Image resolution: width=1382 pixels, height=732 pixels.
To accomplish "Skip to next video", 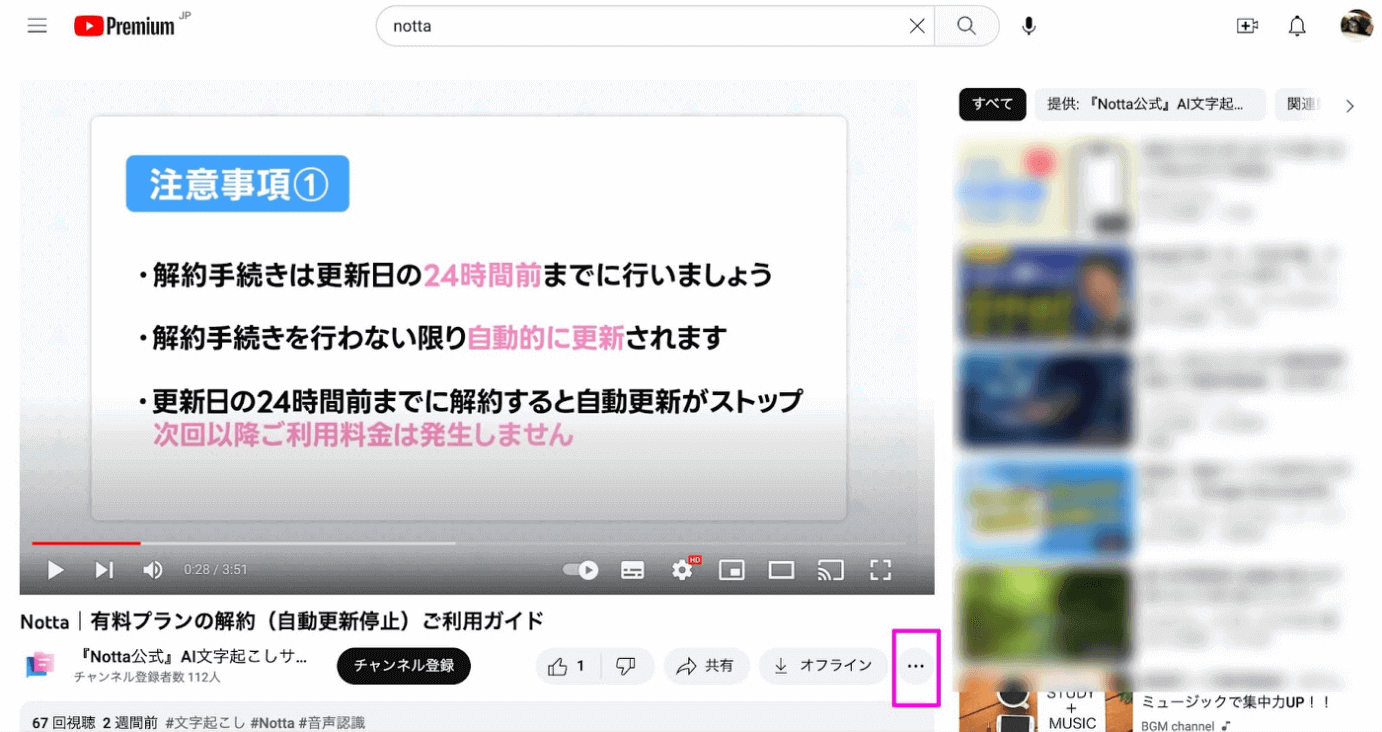I will (104, 570).
